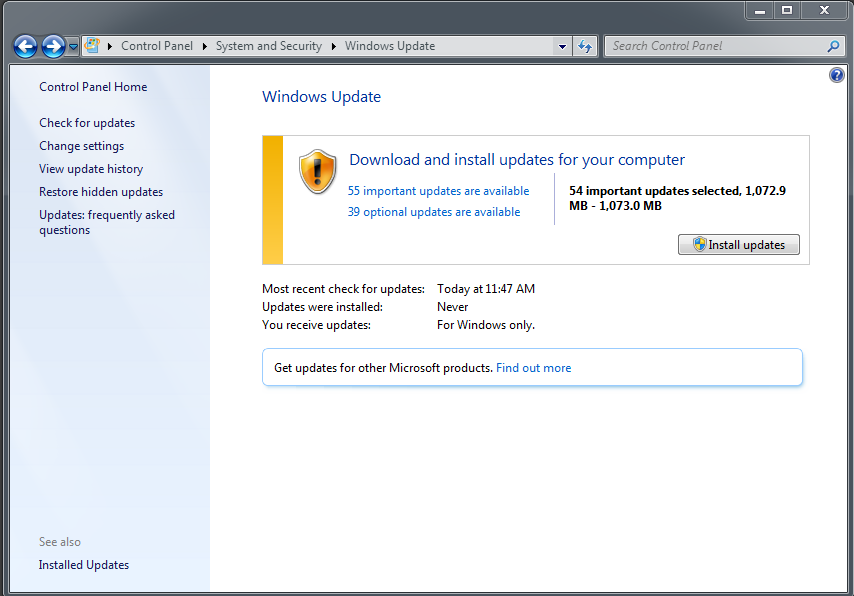Click Check for updates
The height and width of the screenshot is (596, 854).
(x=87, y=123)
